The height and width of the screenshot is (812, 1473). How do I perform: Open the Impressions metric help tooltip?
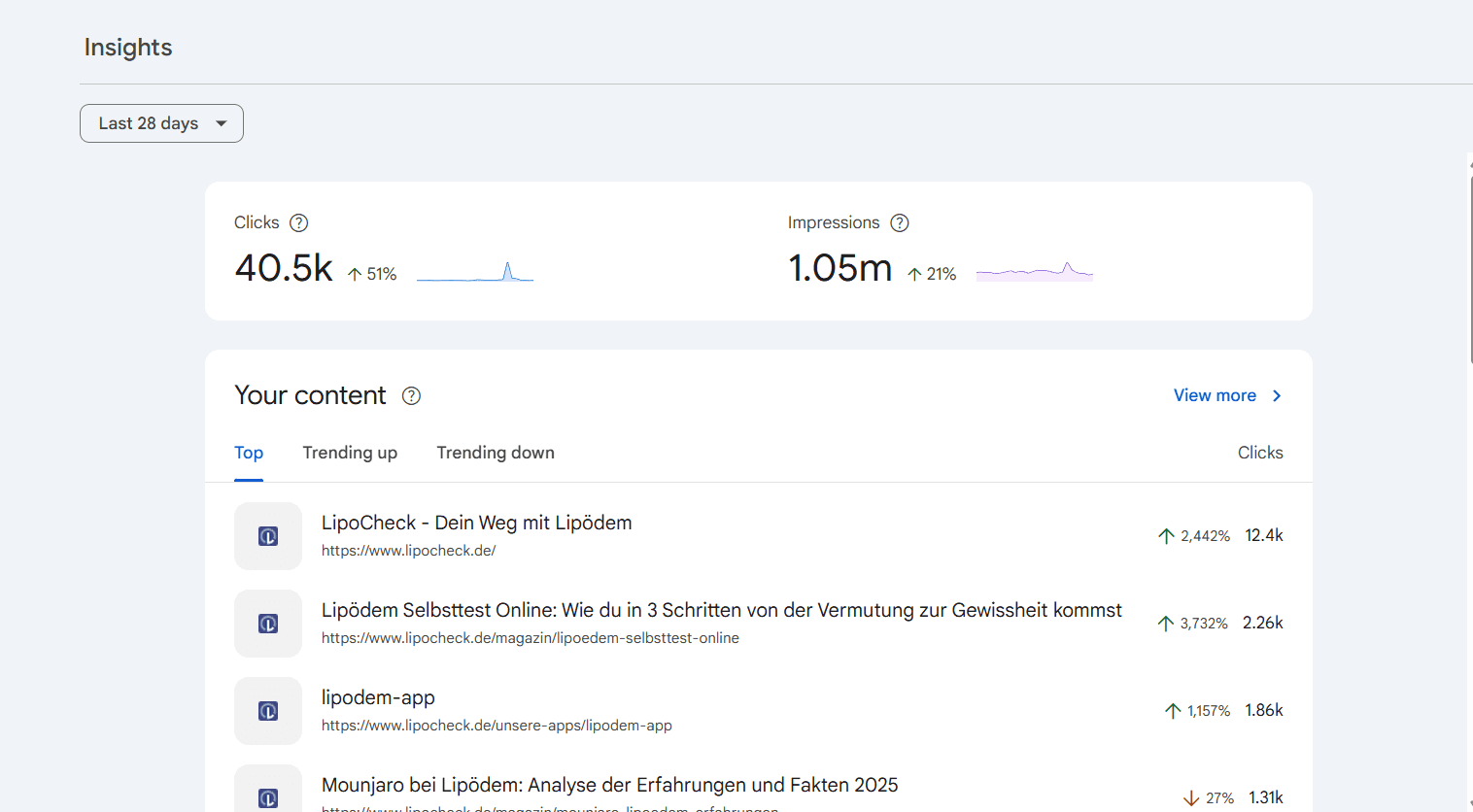(x=900, y=222)
